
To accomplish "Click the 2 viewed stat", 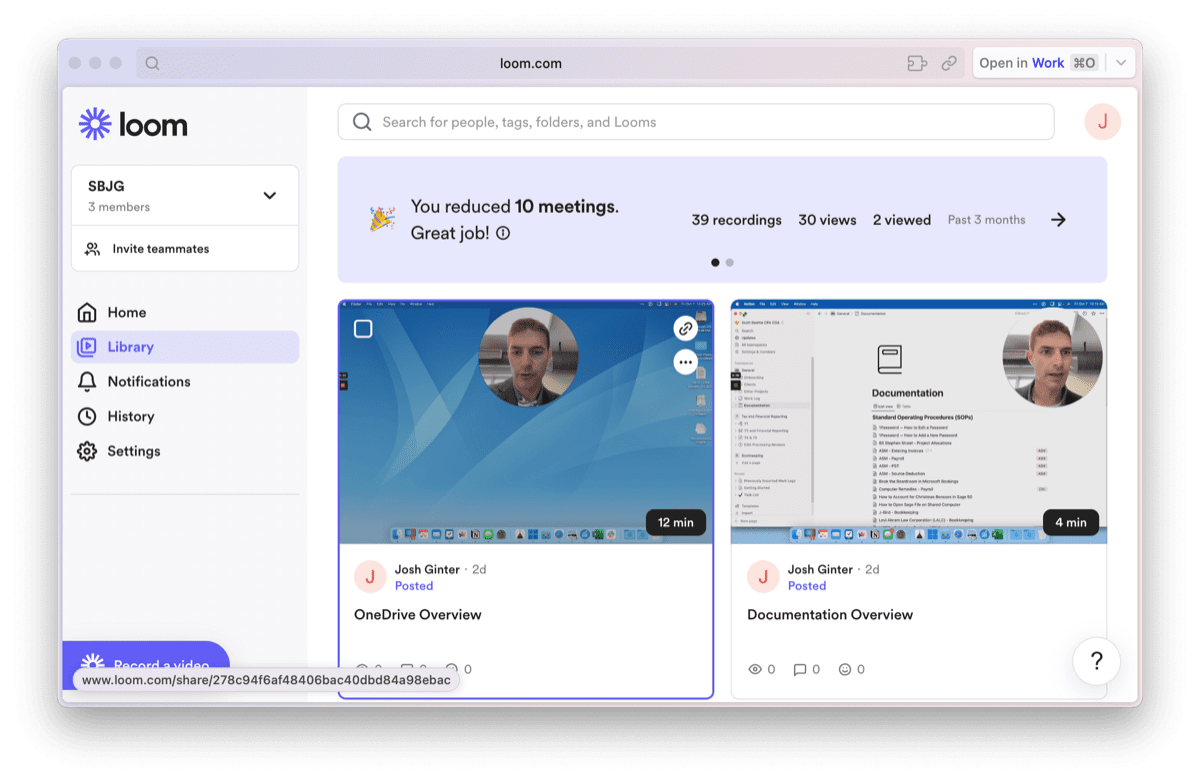I will (902, 220).
